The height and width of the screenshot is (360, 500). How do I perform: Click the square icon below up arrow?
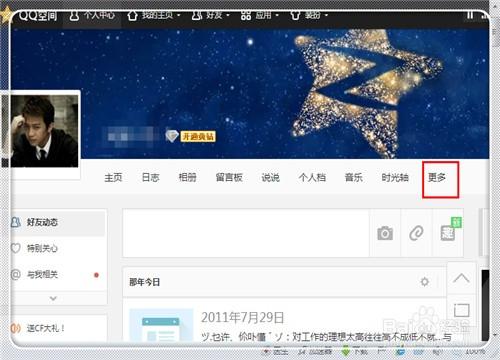point(462,310)
